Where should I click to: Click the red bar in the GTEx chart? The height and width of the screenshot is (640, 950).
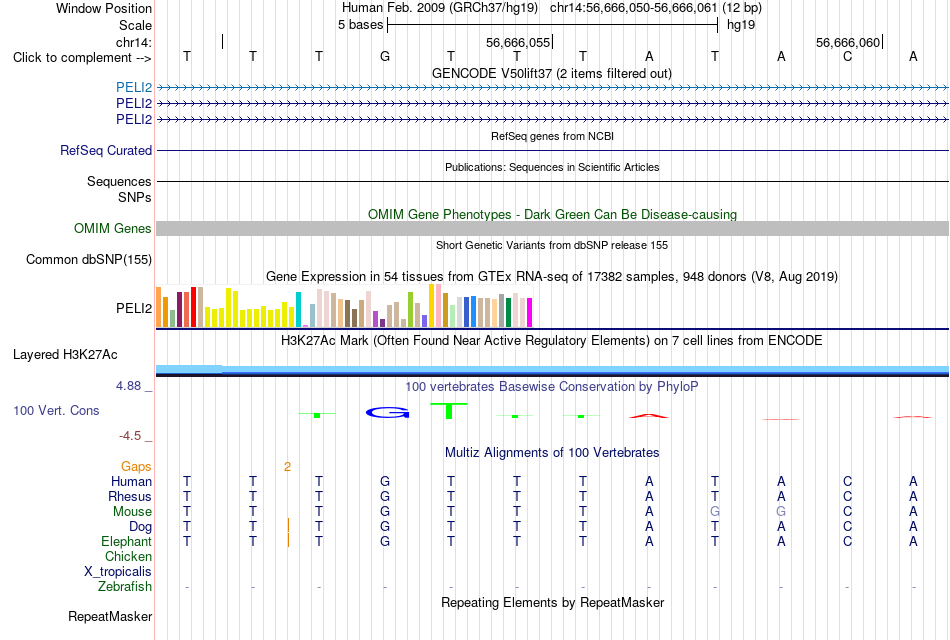[193, 307]
